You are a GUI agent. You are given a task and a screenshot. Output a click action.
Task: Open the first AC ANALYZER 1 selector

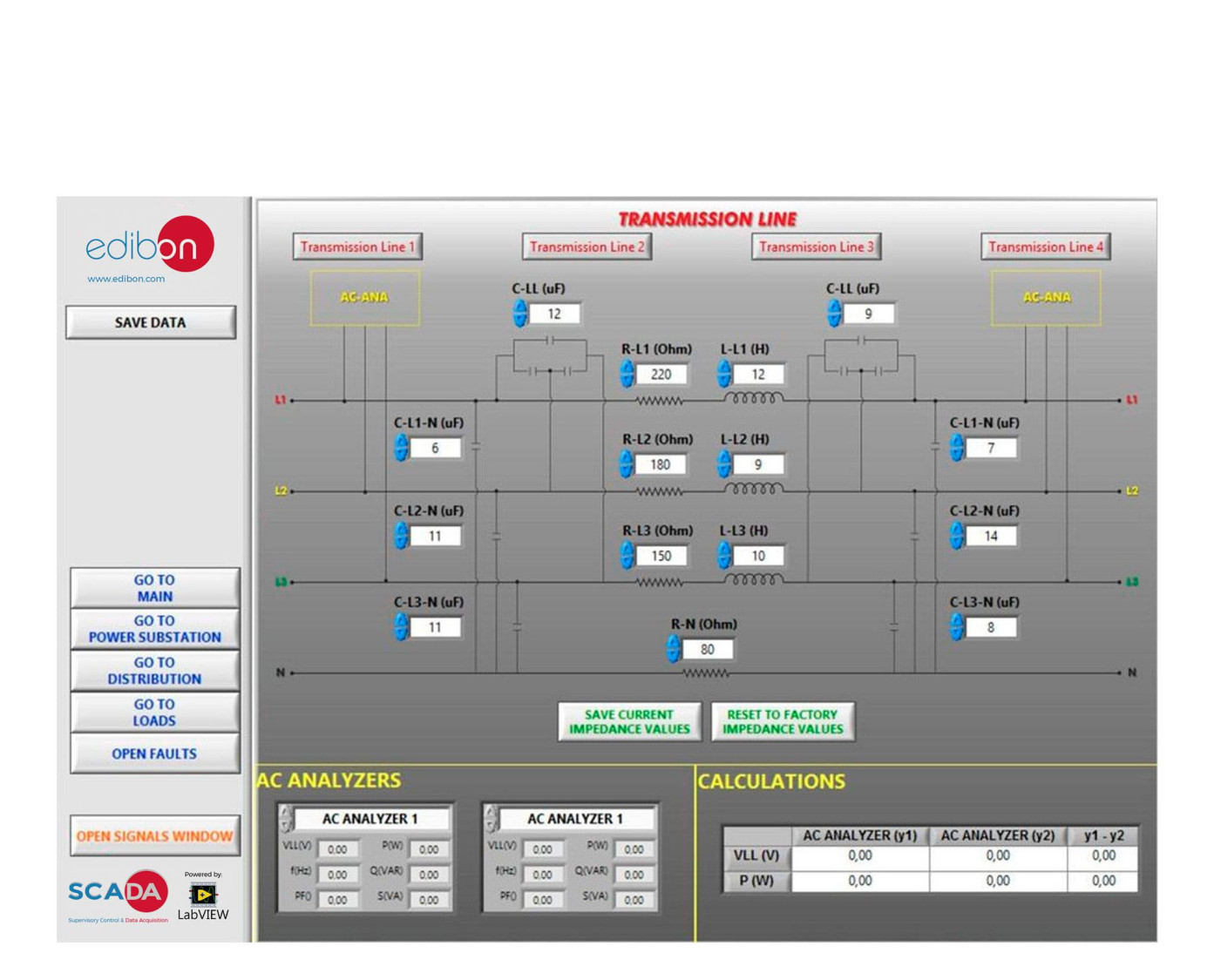pyautogui.click(x=286, y=819)
